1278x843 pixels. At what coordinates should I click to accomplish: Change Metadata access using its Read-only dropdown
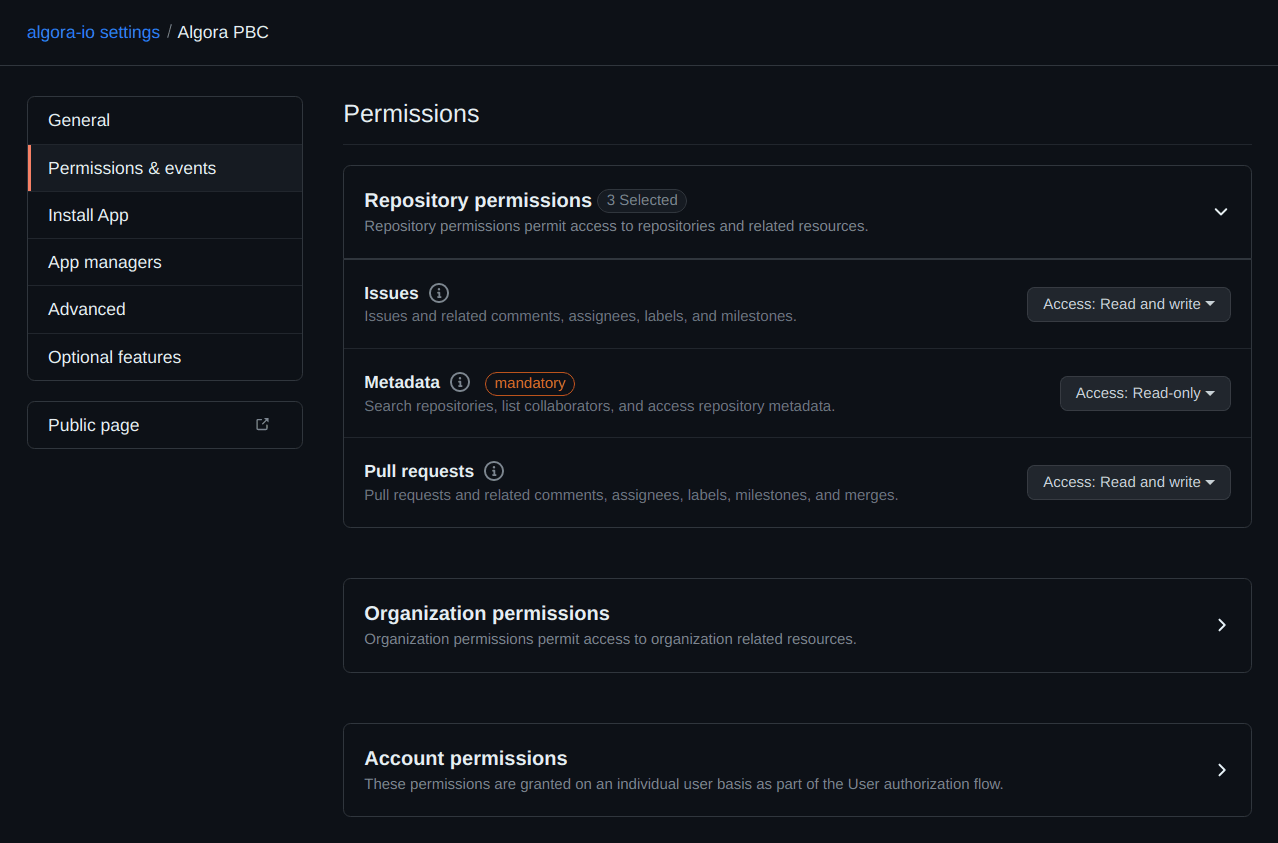[x=1144, y=393]
